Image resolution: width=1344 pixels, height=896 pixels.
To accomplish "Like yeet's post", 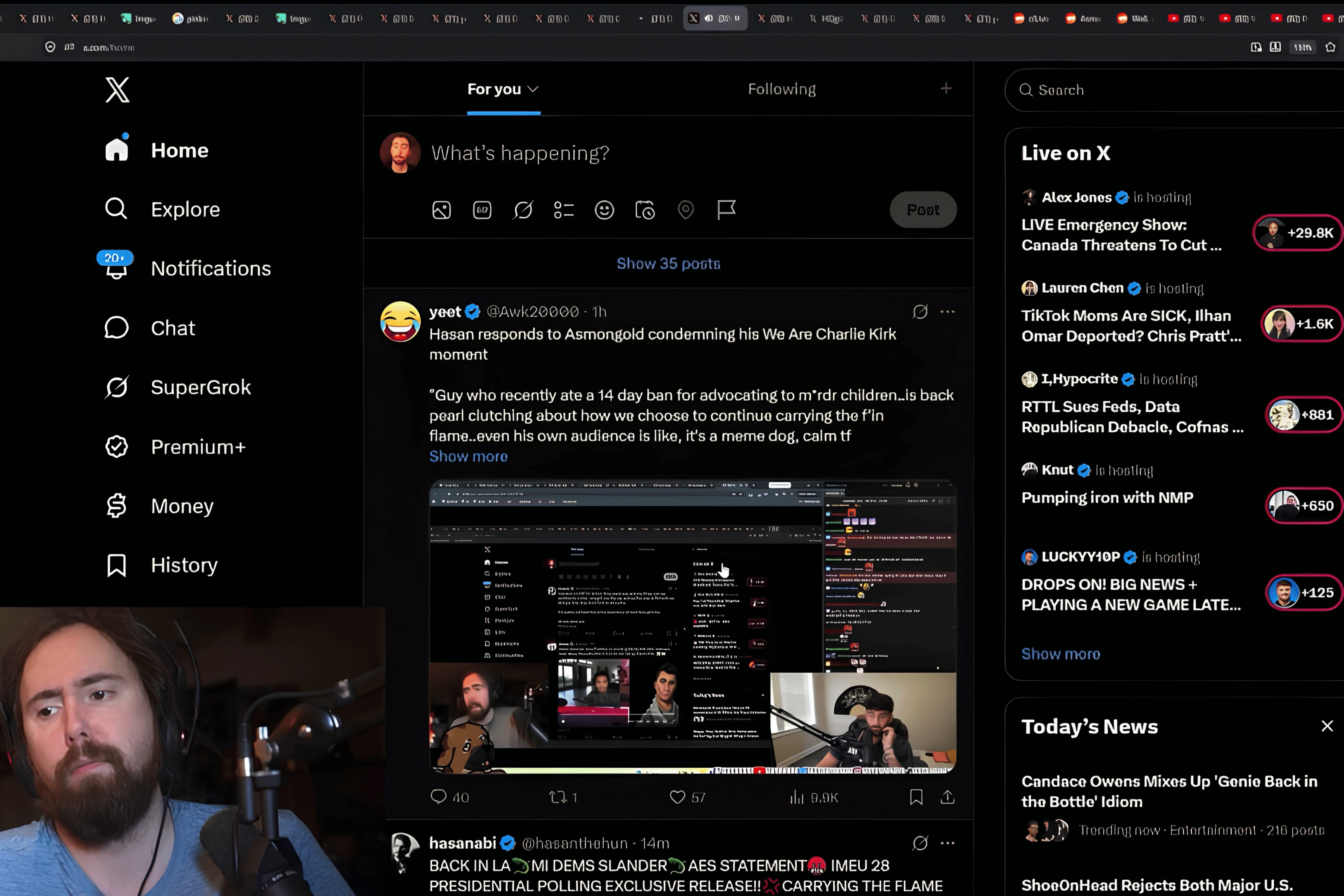I will (x=687, y=797).
